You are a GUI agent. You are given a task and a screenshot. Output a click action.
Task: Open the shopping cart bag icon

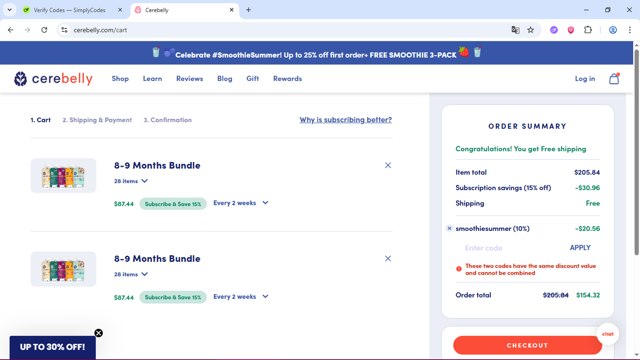614,78
